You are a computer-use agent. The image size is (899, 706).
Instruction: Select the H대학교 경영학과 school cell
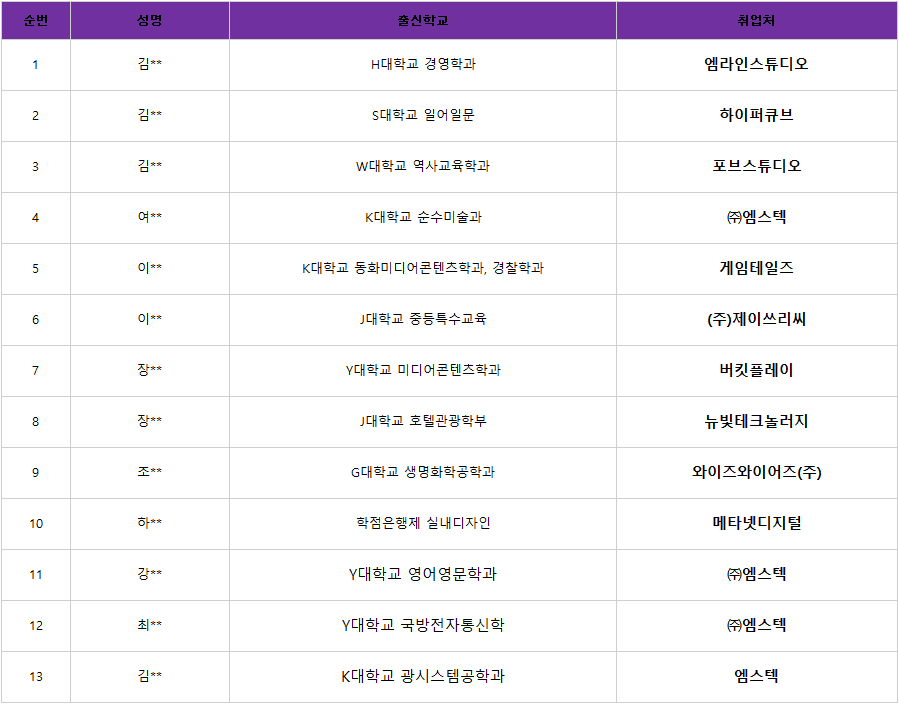422,65
